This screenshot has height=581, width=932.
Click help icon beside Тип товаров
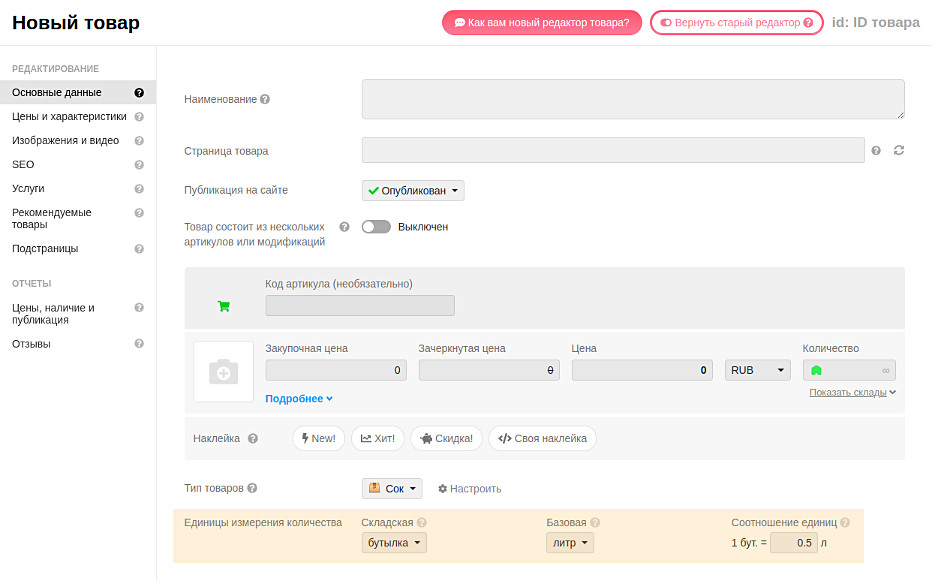click(x=252, y=489)
